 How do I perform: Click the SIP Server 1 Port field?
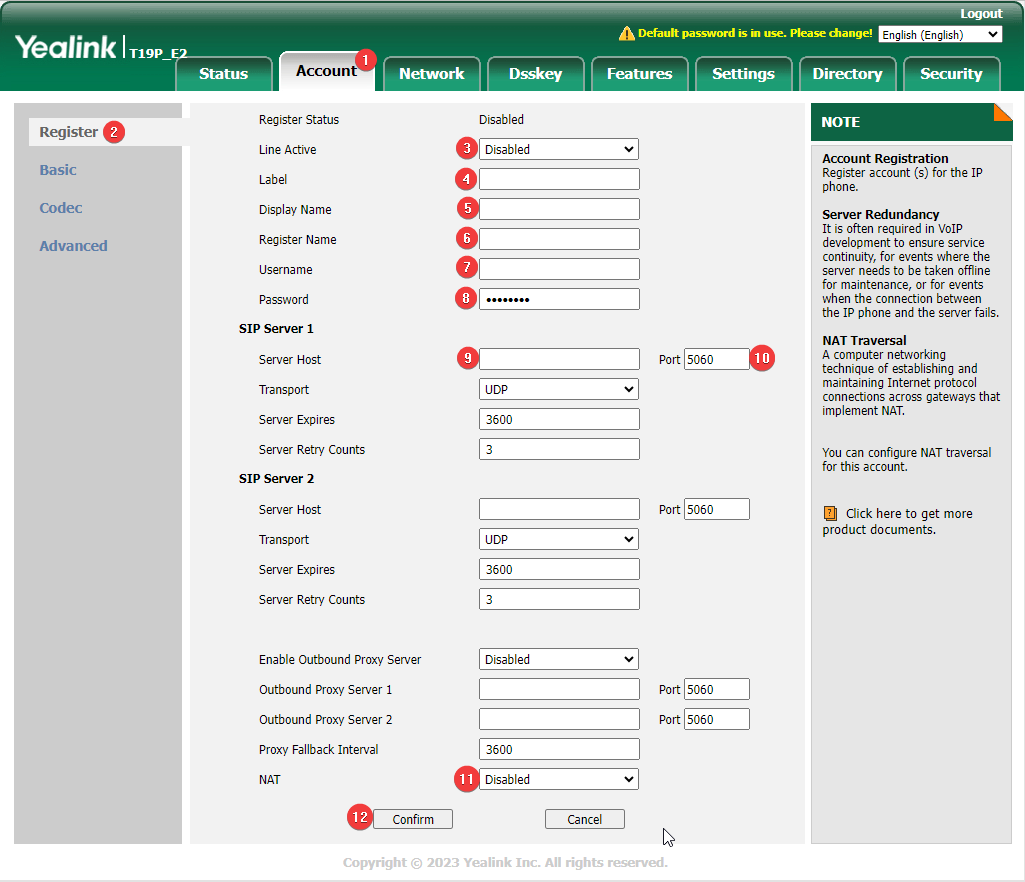pyautogui.click(x=716, y=359)
